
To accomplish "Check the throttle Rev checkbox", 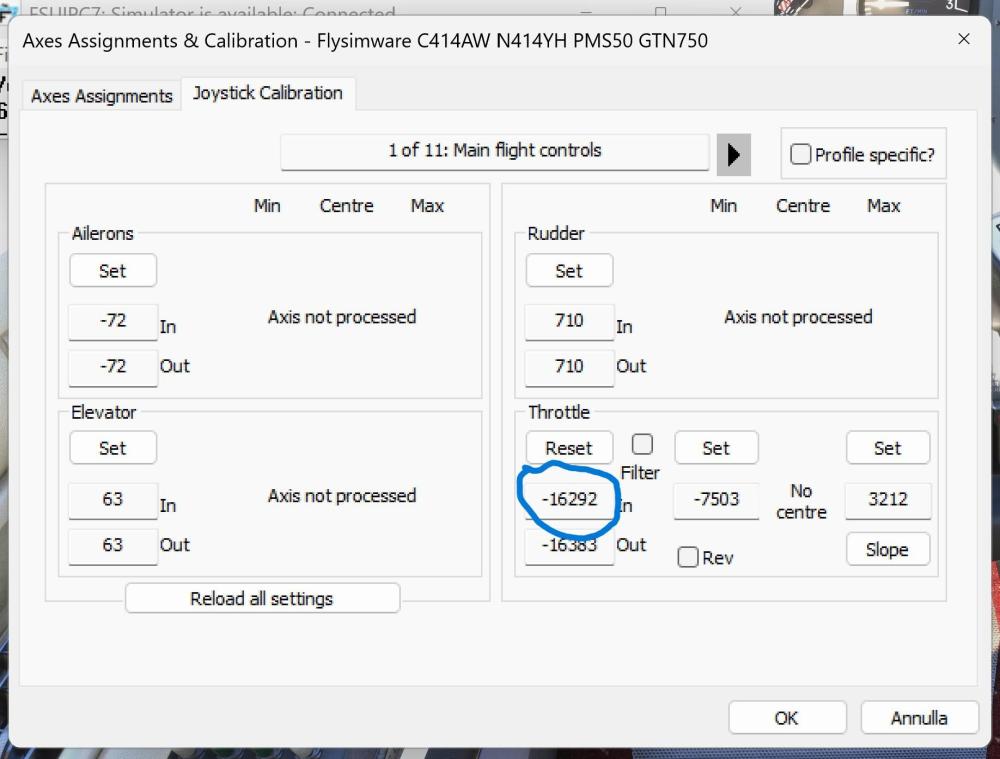I will 688,558.
